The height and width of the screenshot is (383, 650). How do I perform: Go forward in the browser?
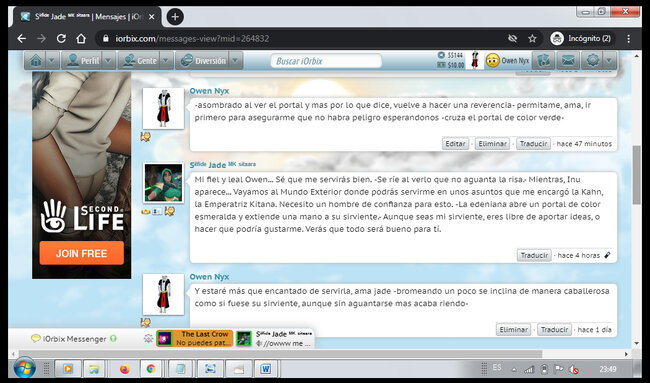pyautogui.click(x=41, y=39)
